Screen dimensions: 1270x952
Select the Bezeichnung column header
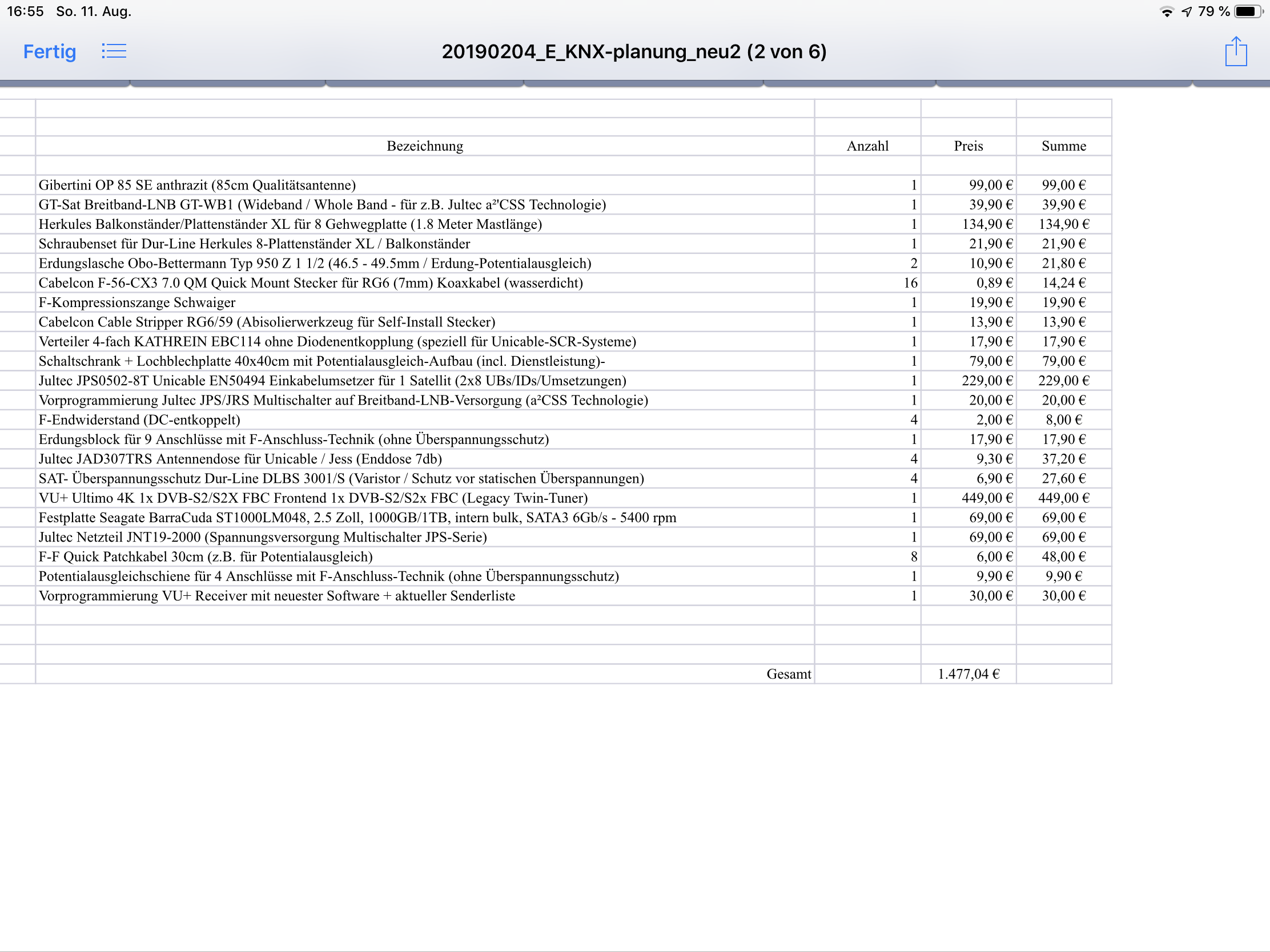[x=425, y=146]
